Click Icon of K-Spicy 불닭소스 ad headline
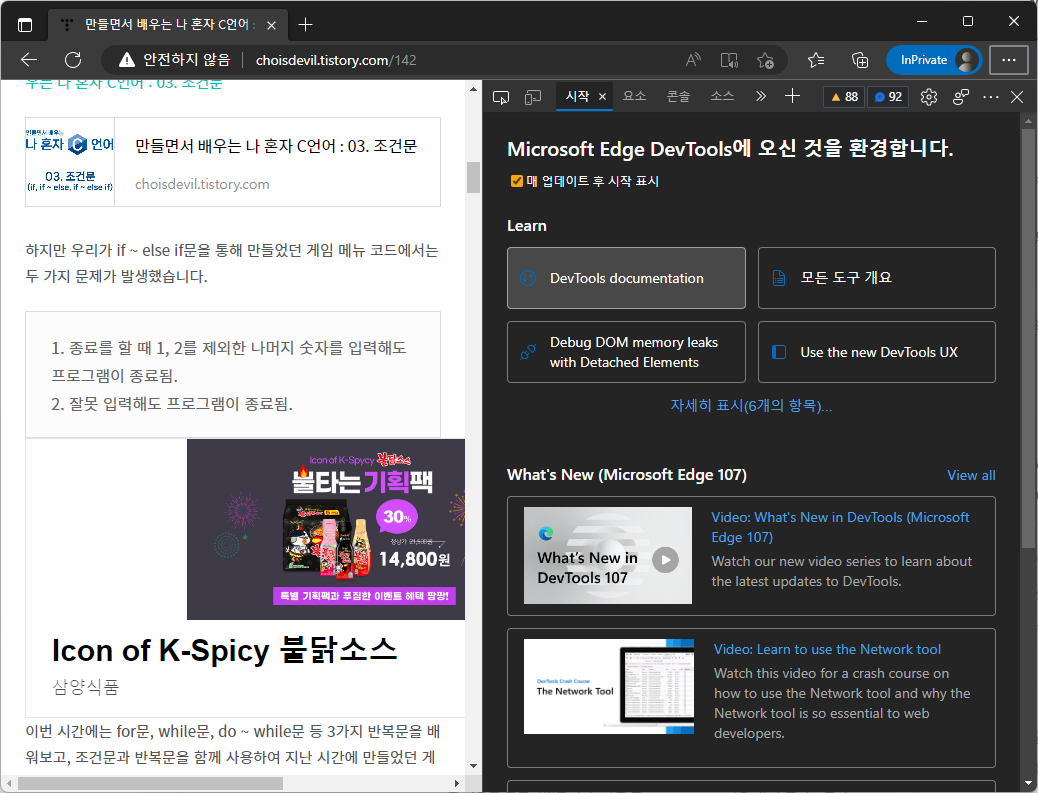This screenshot has height=793, width=1038. pyautogui.click(x=224, y=651)
